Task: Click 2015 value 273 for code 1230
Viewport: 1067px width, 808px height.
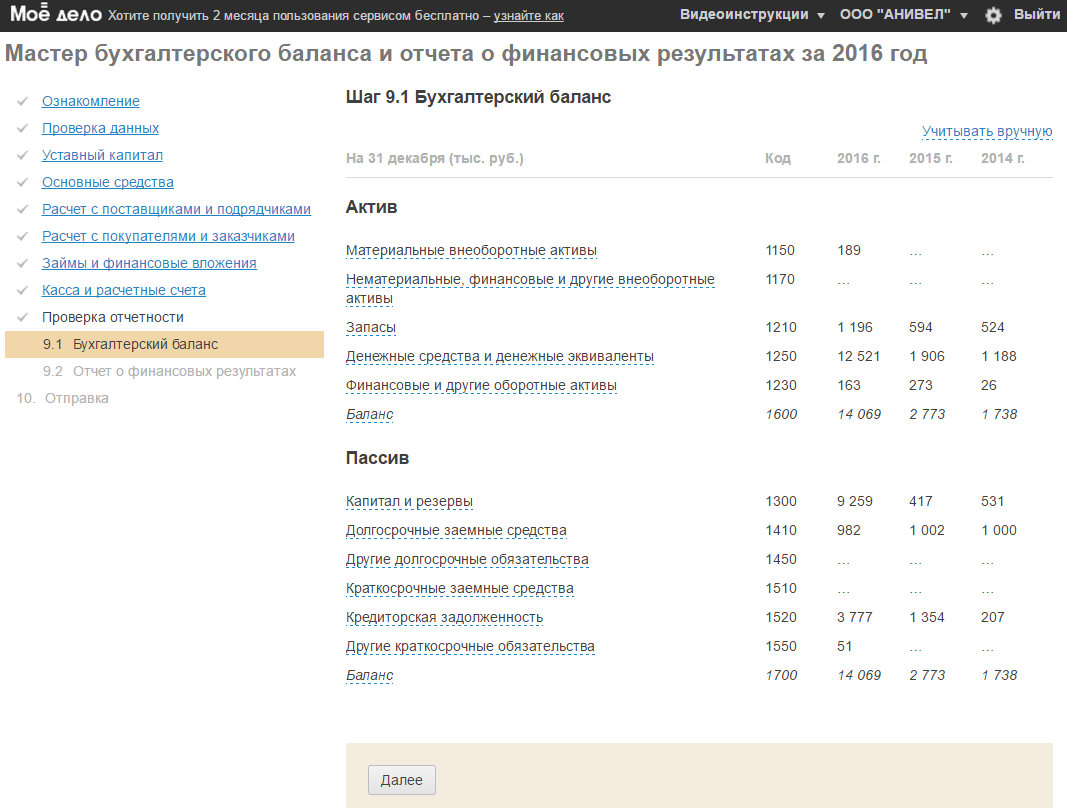Action: coord(921,385)
